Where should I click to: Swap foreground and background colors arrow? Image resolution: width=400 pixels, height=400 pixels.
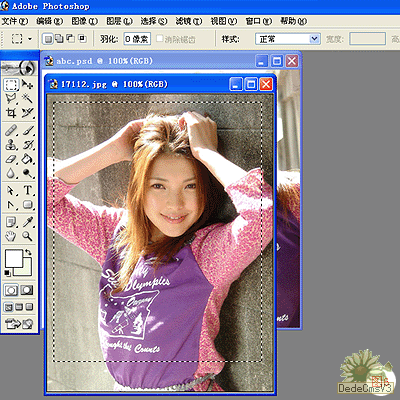tap(29, 253)
